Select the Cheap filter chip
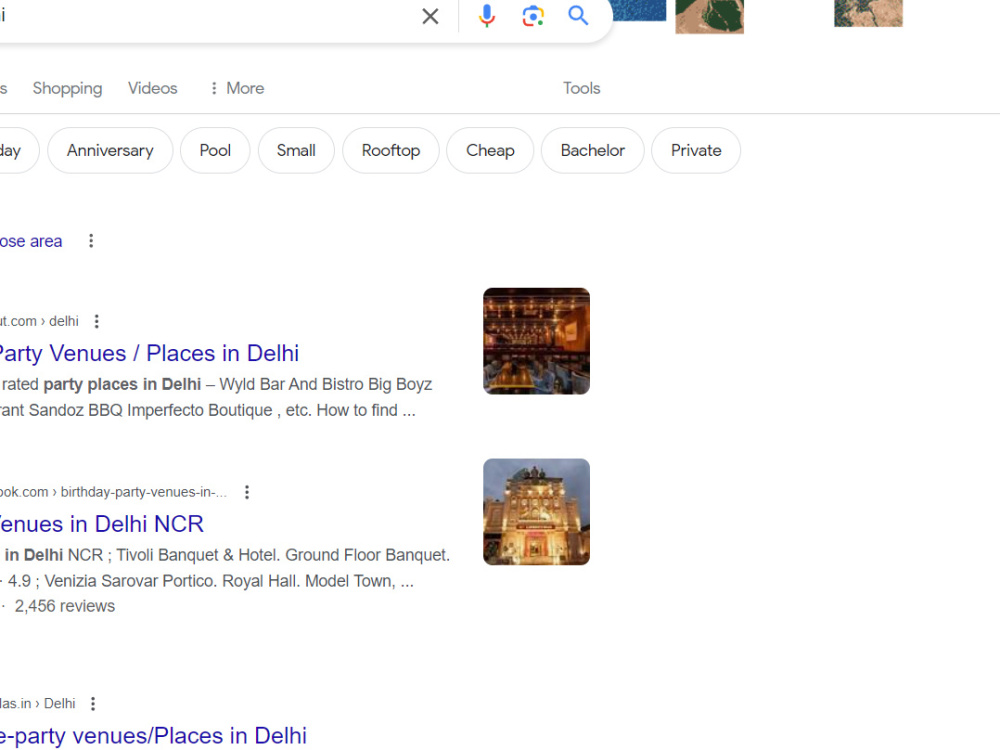 490,151
